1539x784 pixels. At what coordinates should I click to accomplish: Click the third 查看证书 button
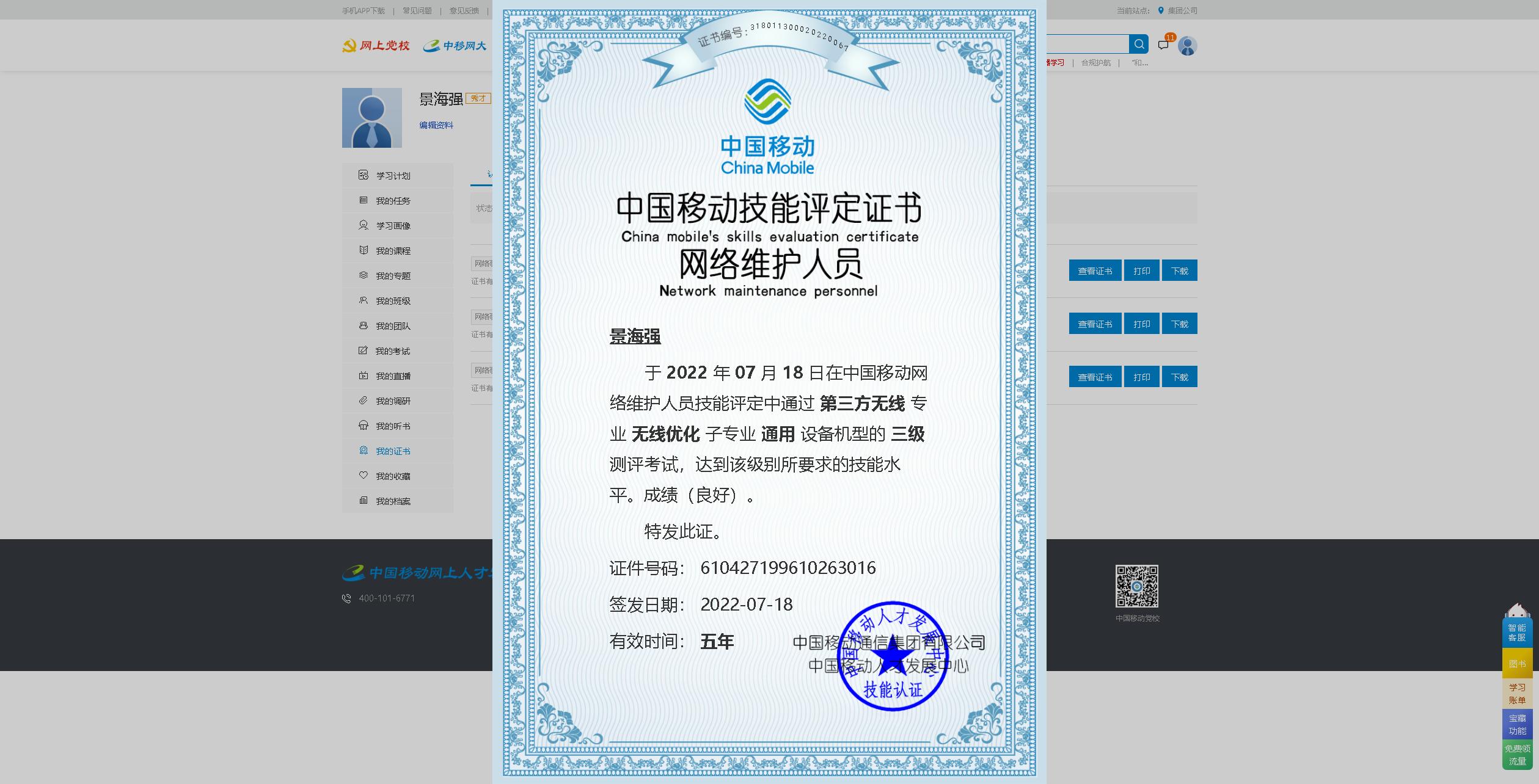[x=1095, y=377]
